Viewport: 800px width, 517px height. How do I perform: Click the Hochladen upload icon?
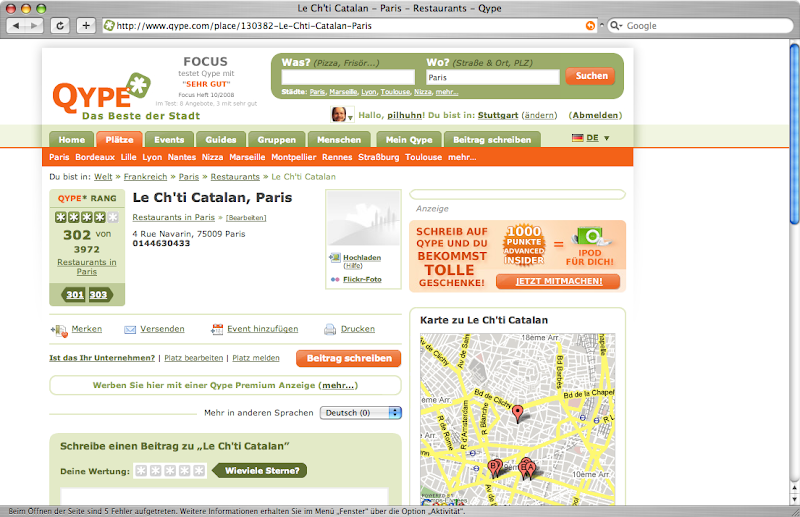(x=335, y=258)
